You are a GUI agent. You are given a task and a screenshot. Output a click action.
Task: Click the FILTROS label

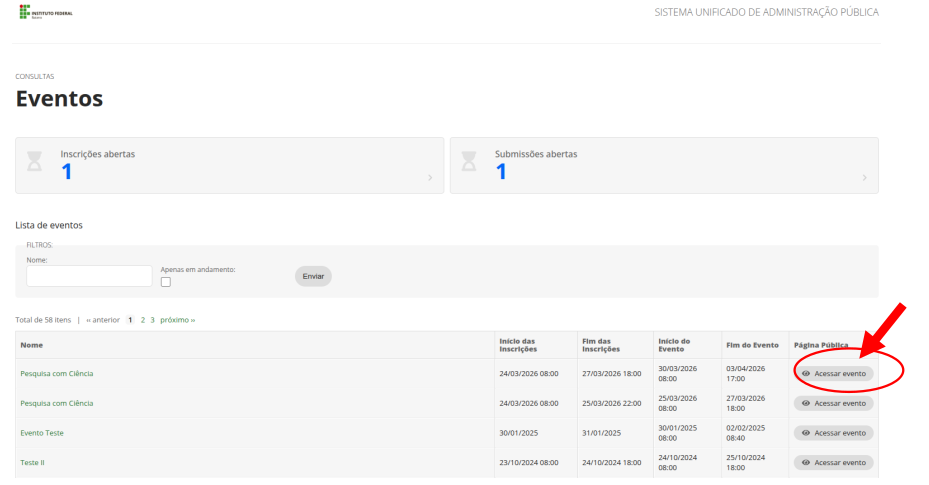pos(40,245)
